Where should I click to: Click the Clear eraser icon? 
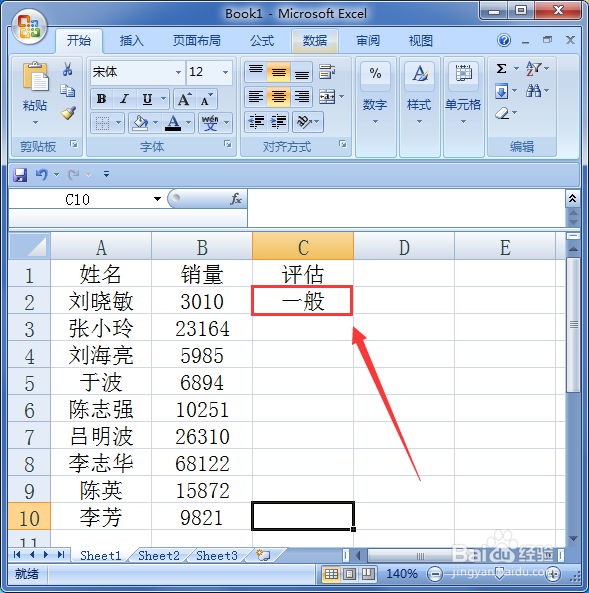point(502,112)
